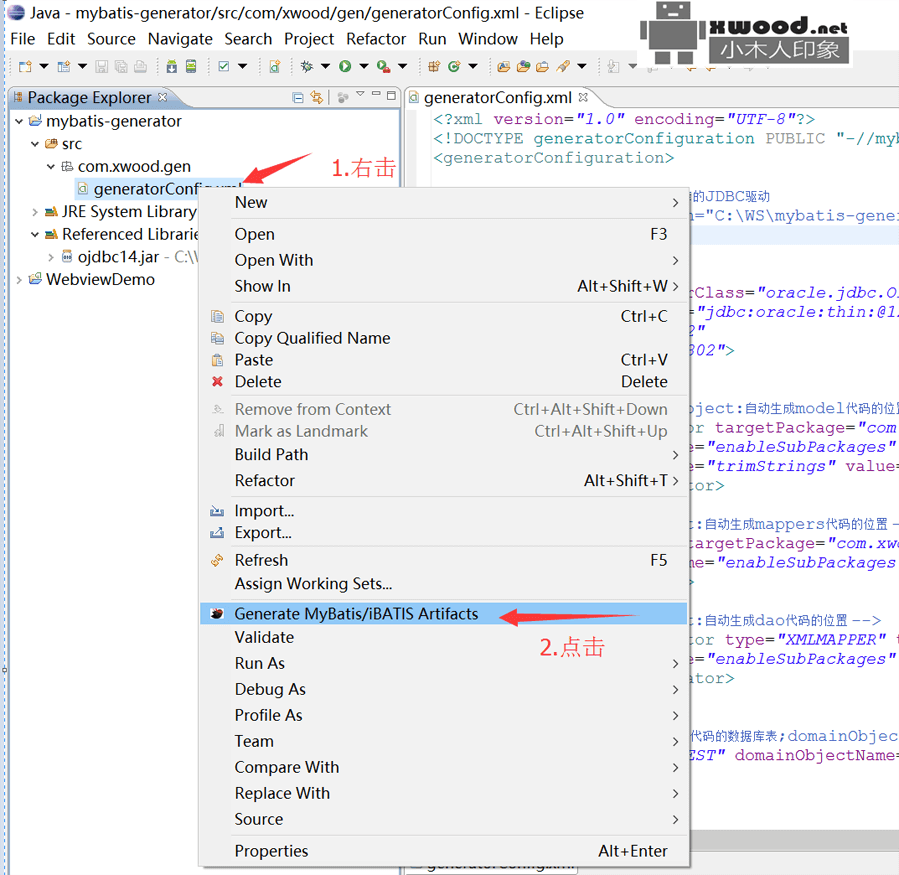Screen dimensions: 899x875
Task: Open the Show In submenu
Action: (443, 286)
